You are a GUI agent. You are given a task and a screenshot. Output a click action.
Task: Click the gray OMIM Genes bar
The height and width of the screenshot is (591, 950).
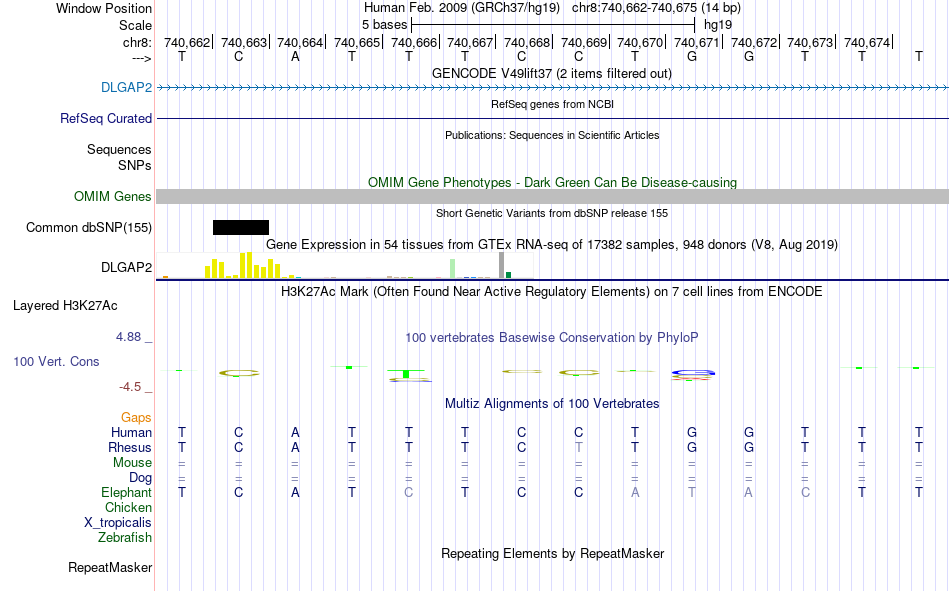pos(553,196)
